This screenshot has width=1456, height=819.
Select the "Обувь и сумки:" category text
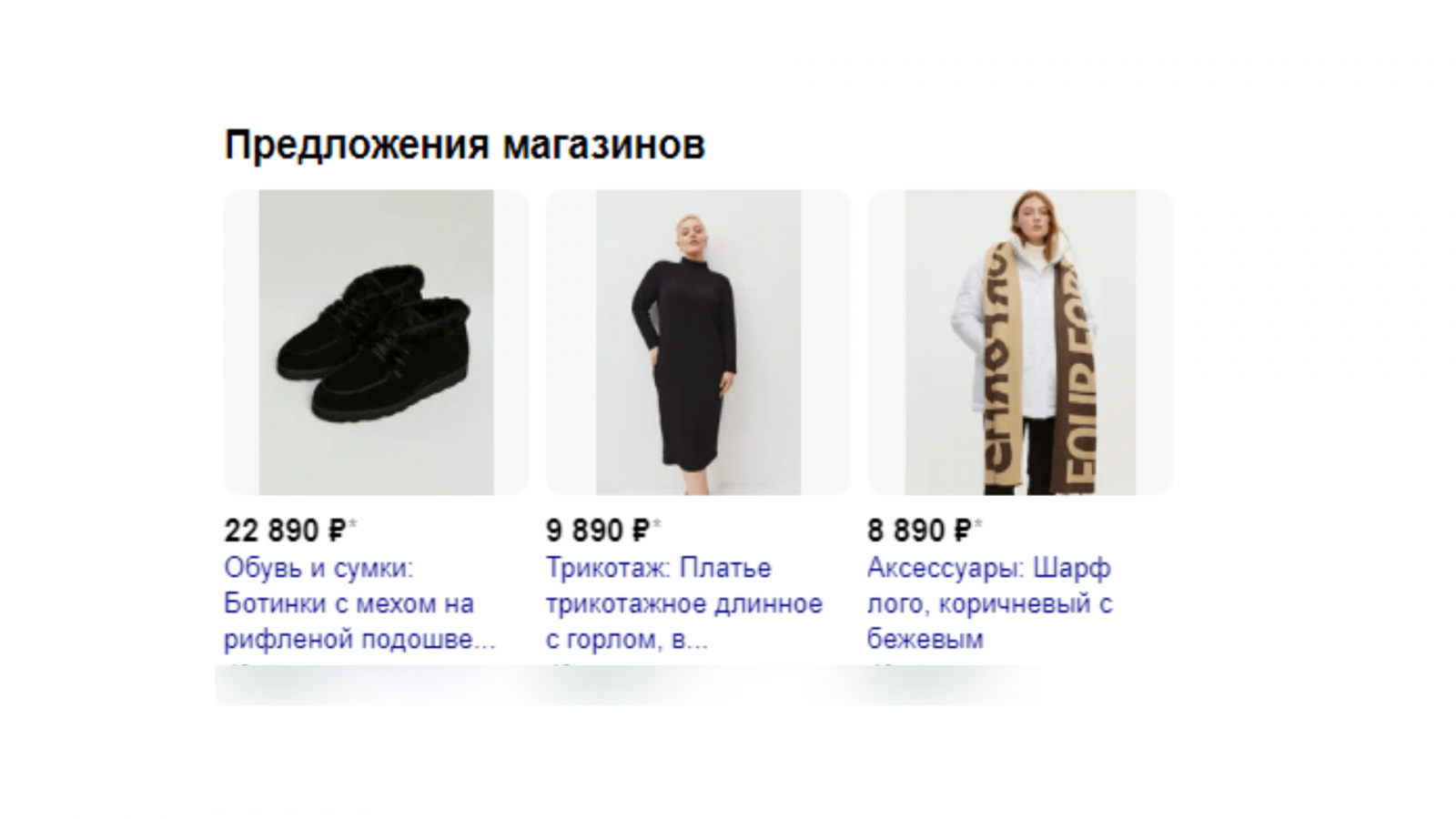click(x=318, y=568)
